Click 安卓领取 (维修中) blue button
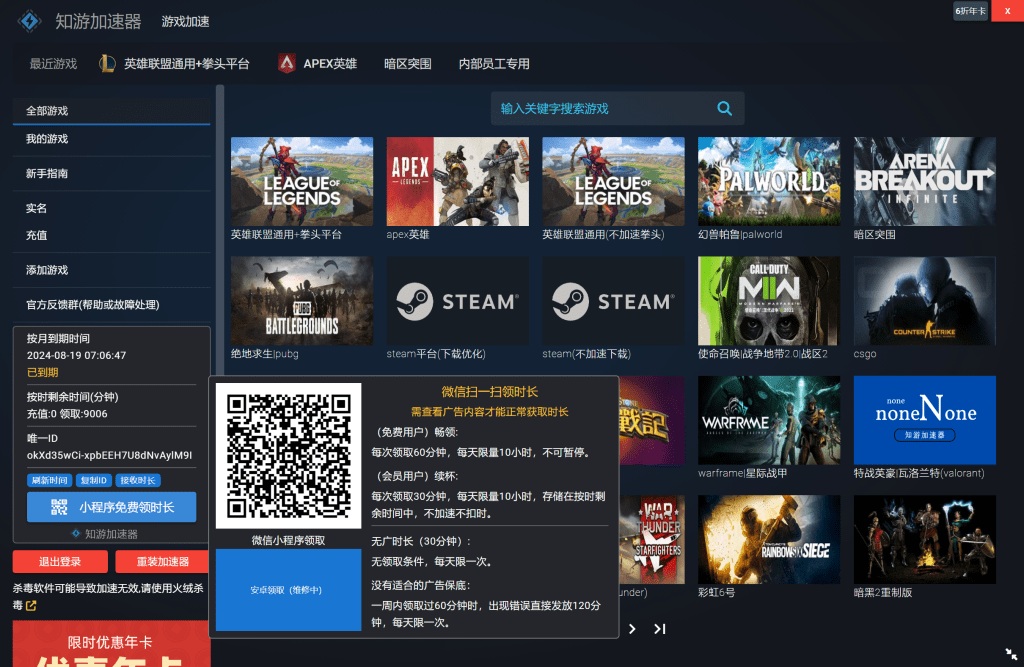1024x667 pixels. click(288, 590)
